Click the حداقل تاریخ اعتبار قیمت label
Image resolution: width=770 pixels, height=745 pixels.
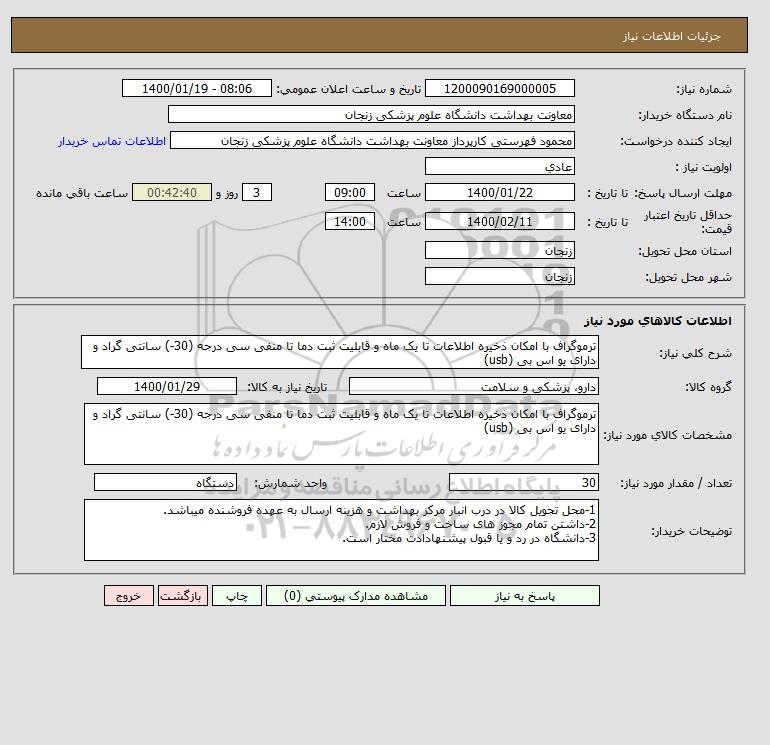click(688, 222)
